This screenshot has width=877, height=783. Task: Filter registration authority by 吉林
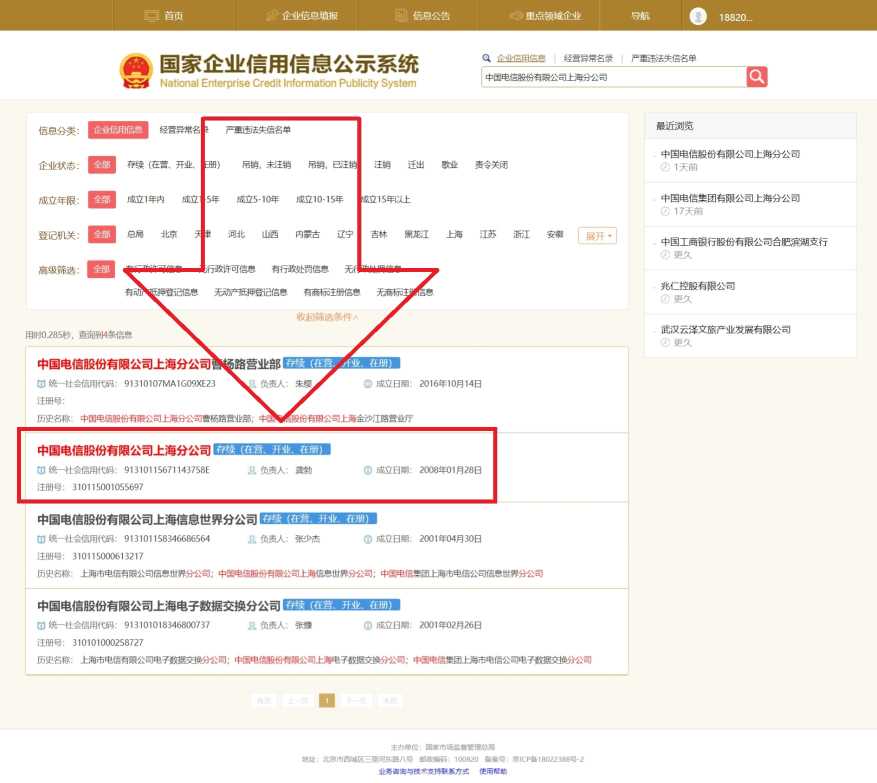coord(379,234)
